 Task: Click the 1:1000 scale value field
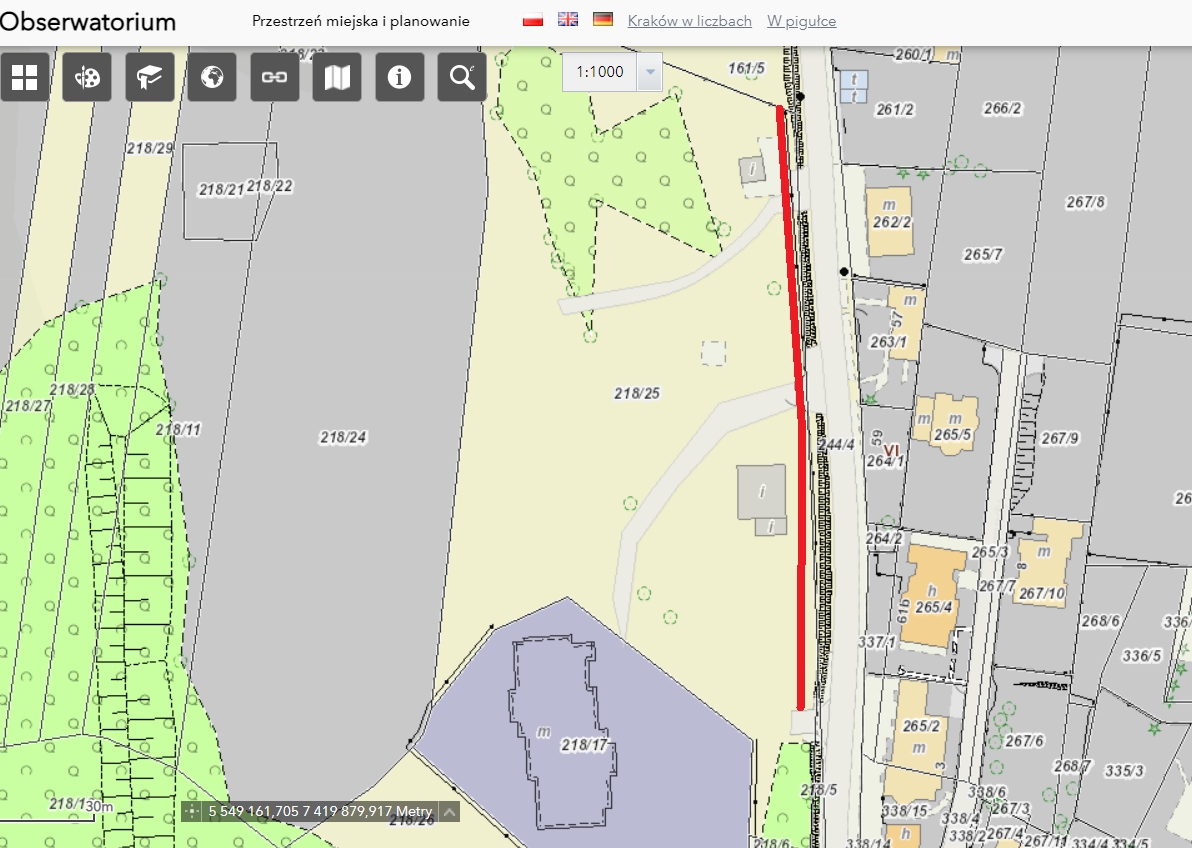pos(600,72)
